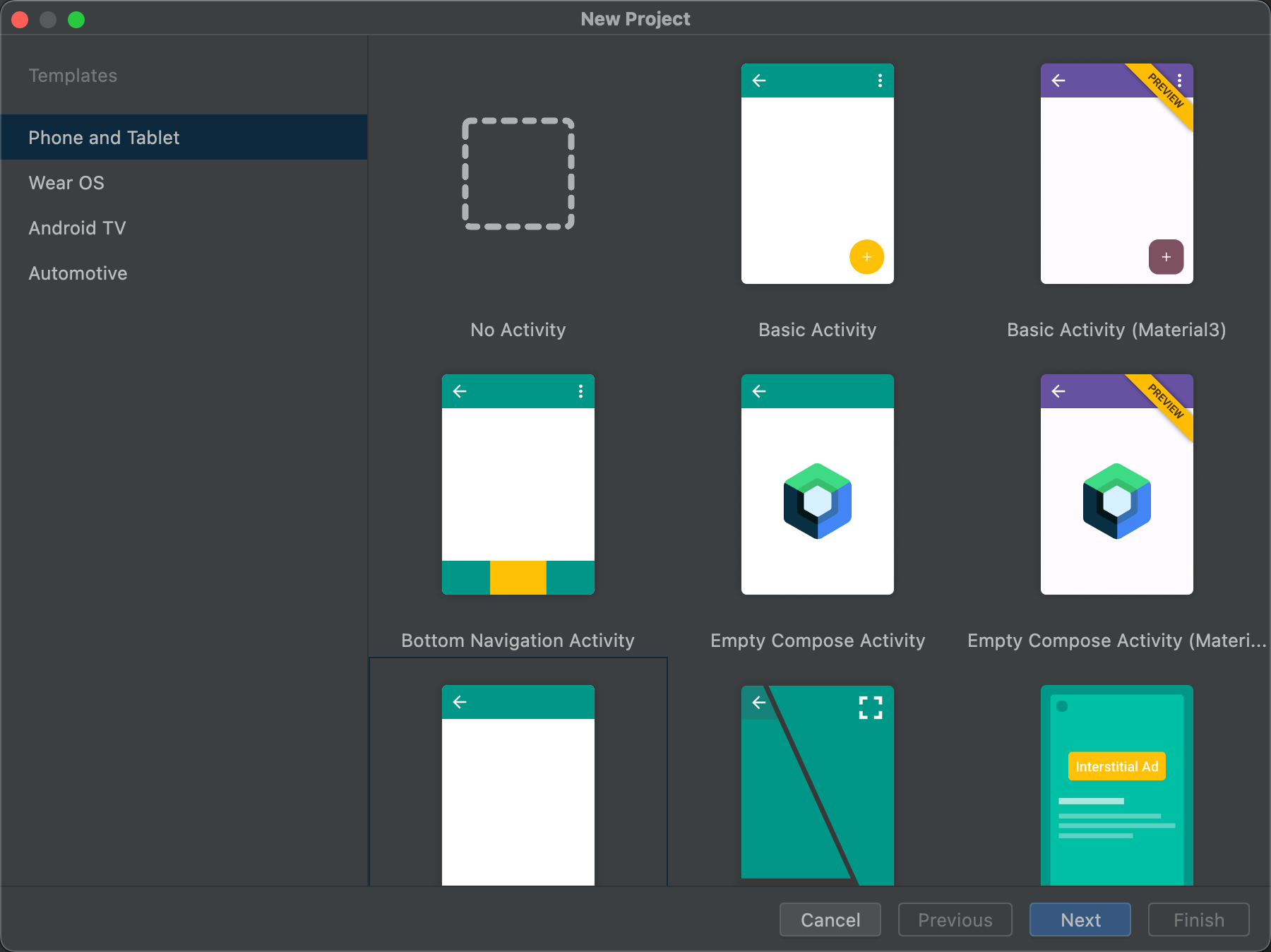Click the fullscreen icon in Fullscreen Activity preview

[870, 707]
